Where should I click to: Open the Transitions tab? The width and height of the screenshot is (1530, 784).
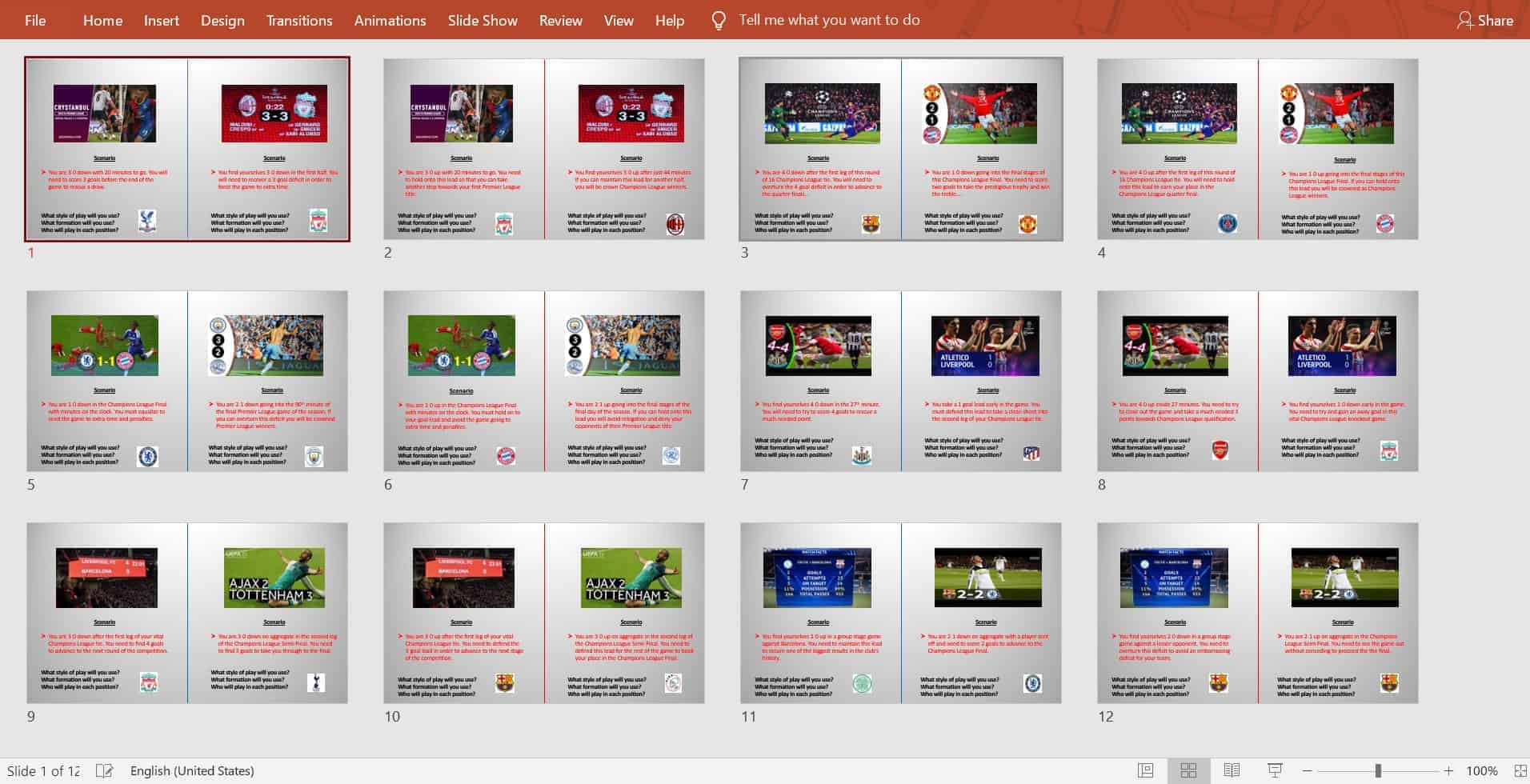pyautogui.click(x=298, y=21)
